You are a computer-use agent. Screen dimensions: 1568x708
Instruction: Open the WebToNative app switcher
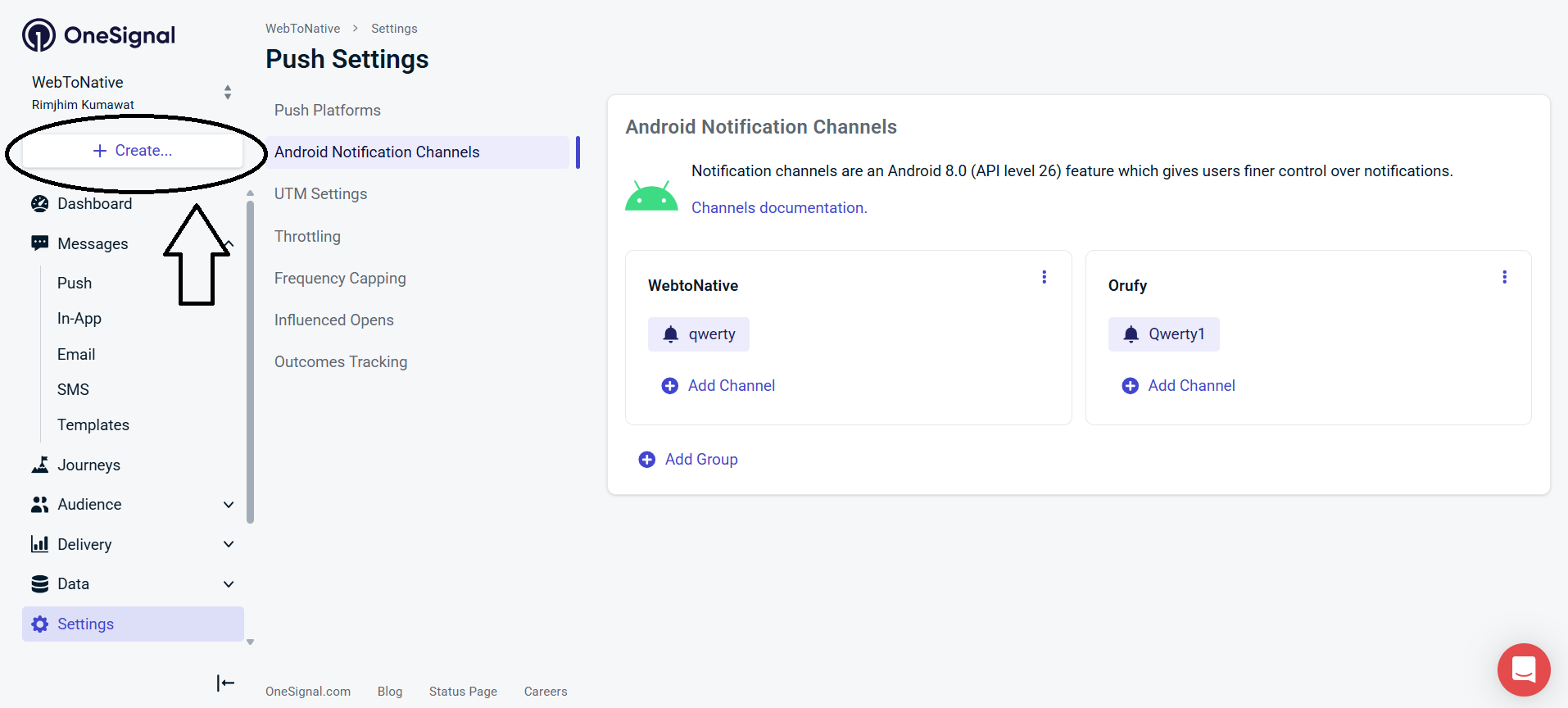(228, 92)
